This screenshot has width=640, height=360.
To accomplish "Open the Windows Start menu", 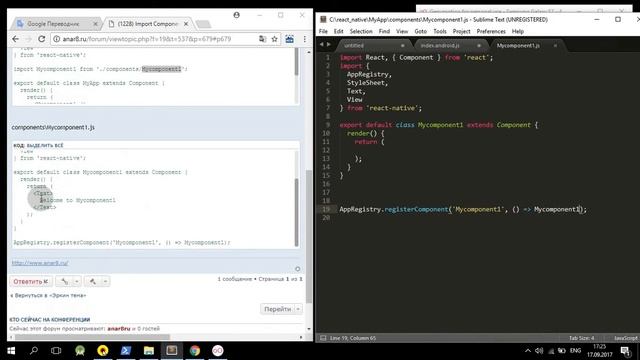I will click(x=11, y=351).
